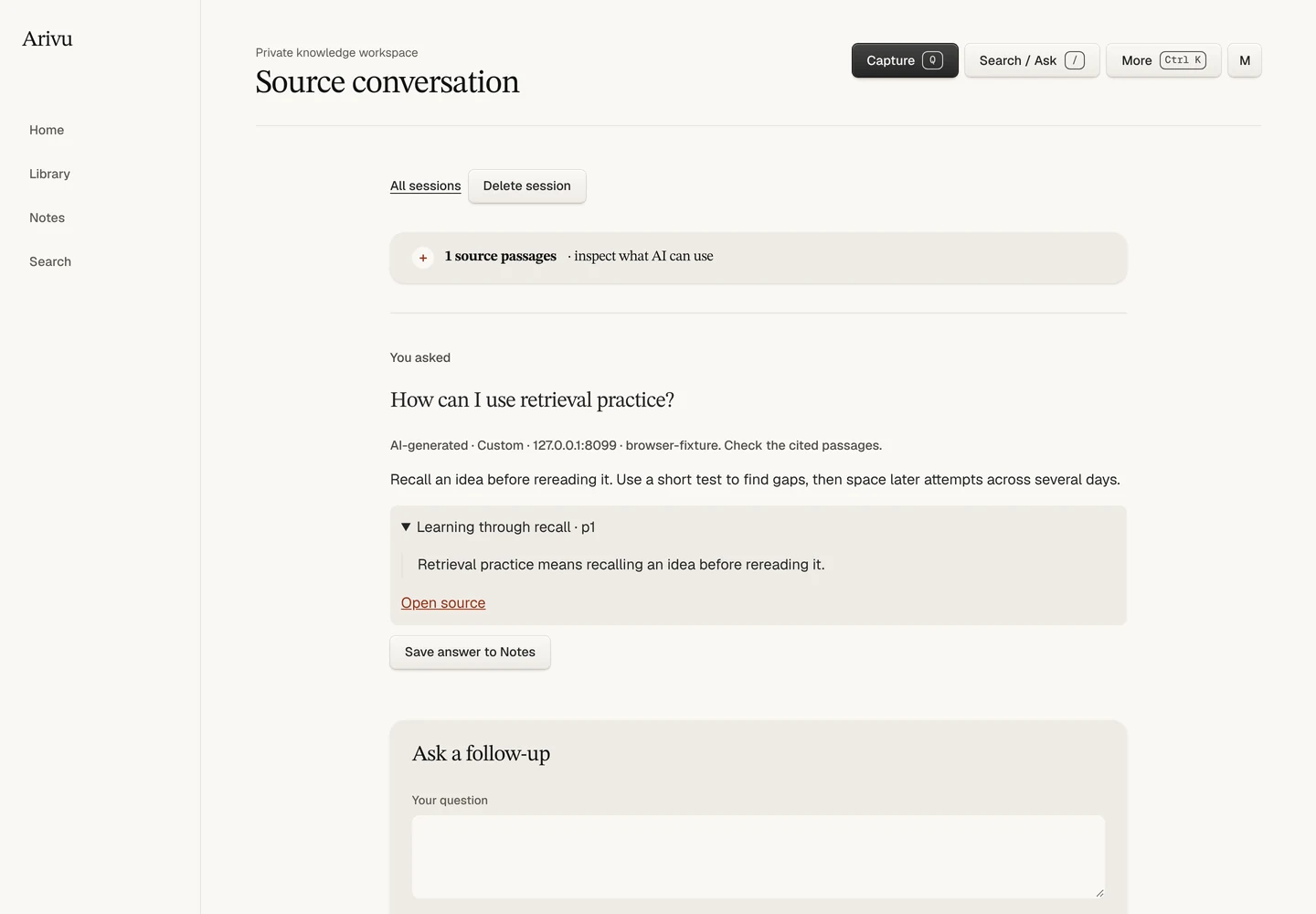This screenshot has width=1316, height=914.
Task: Open Search in sidebar
Action: [50, 261]
